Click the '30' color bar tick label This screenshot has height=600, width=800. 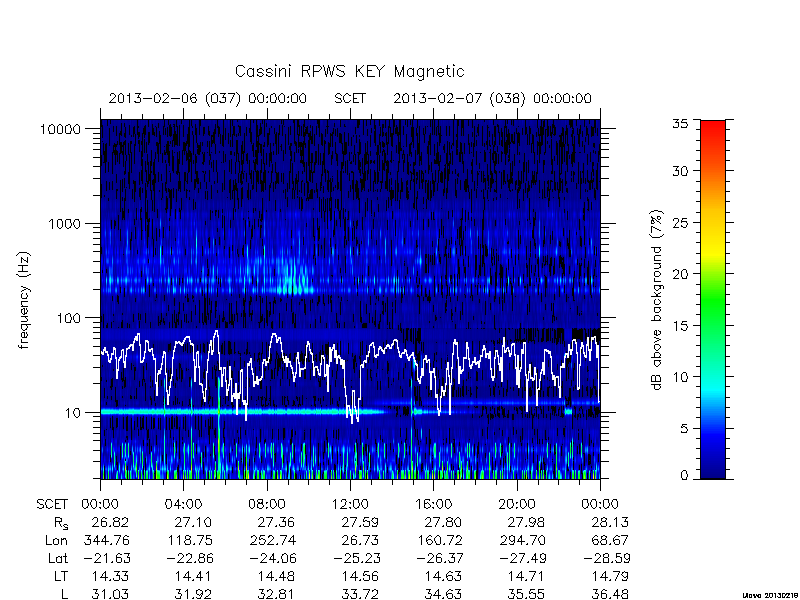[x=680, y=171]
